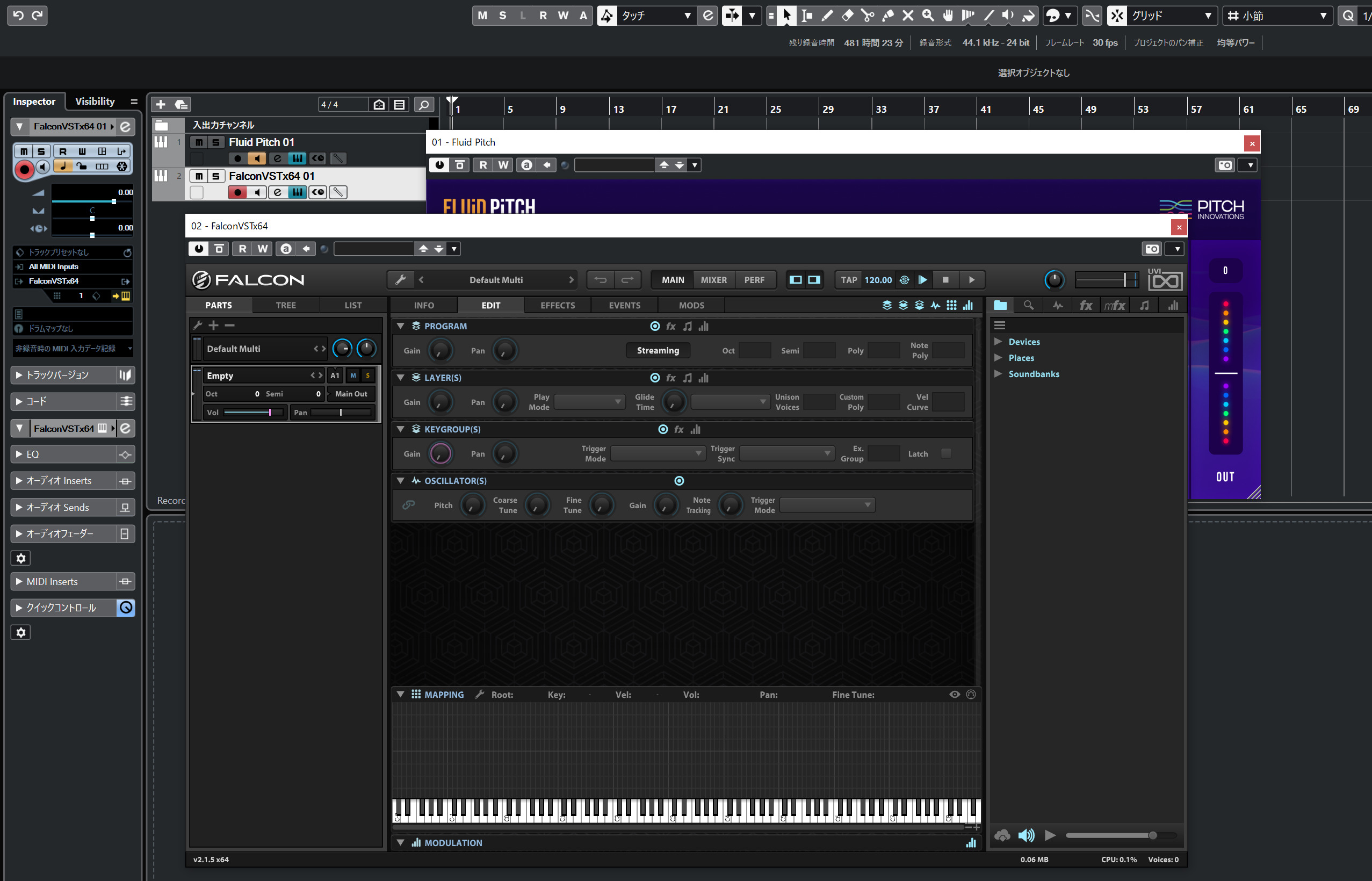Image resolution: width=1372 pixels, height=881 pixels.
Task: Click Falcon undo arrow button
Action: (x=601, y=280)
